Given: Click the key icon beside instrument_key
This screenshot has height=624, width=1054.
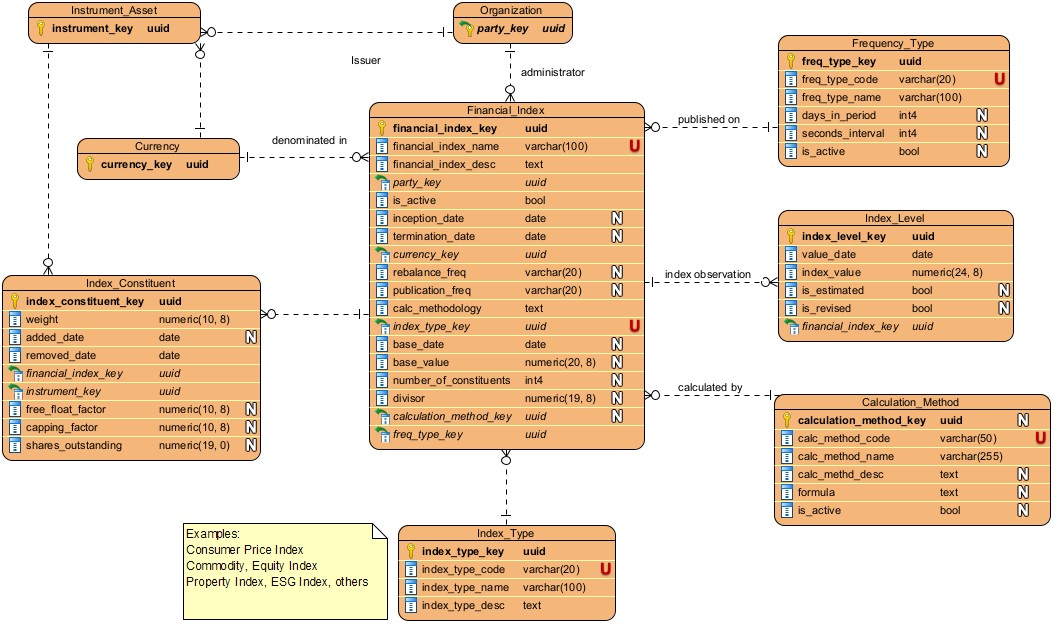Looking at the screenshot, I should tap(41, 29).
